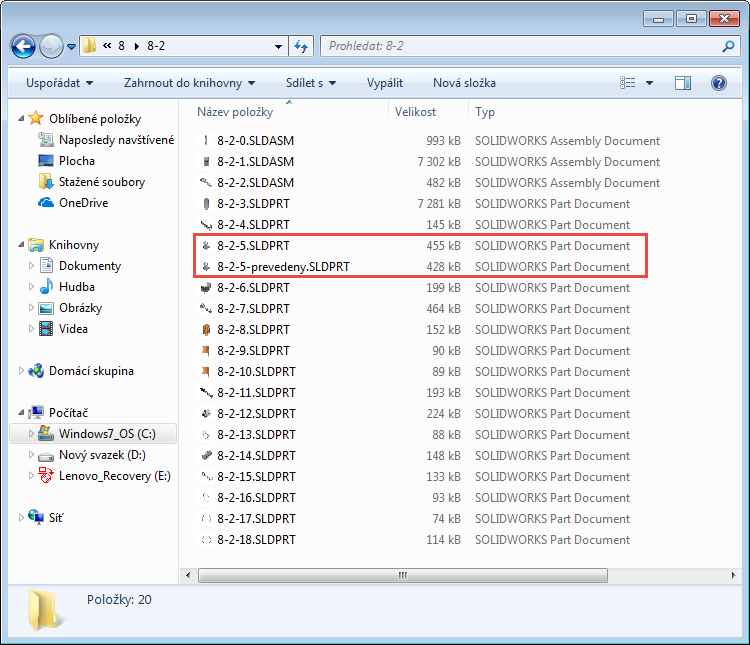Toggle the preview pane icon
The image size is (750, 645).
[683, 83]
